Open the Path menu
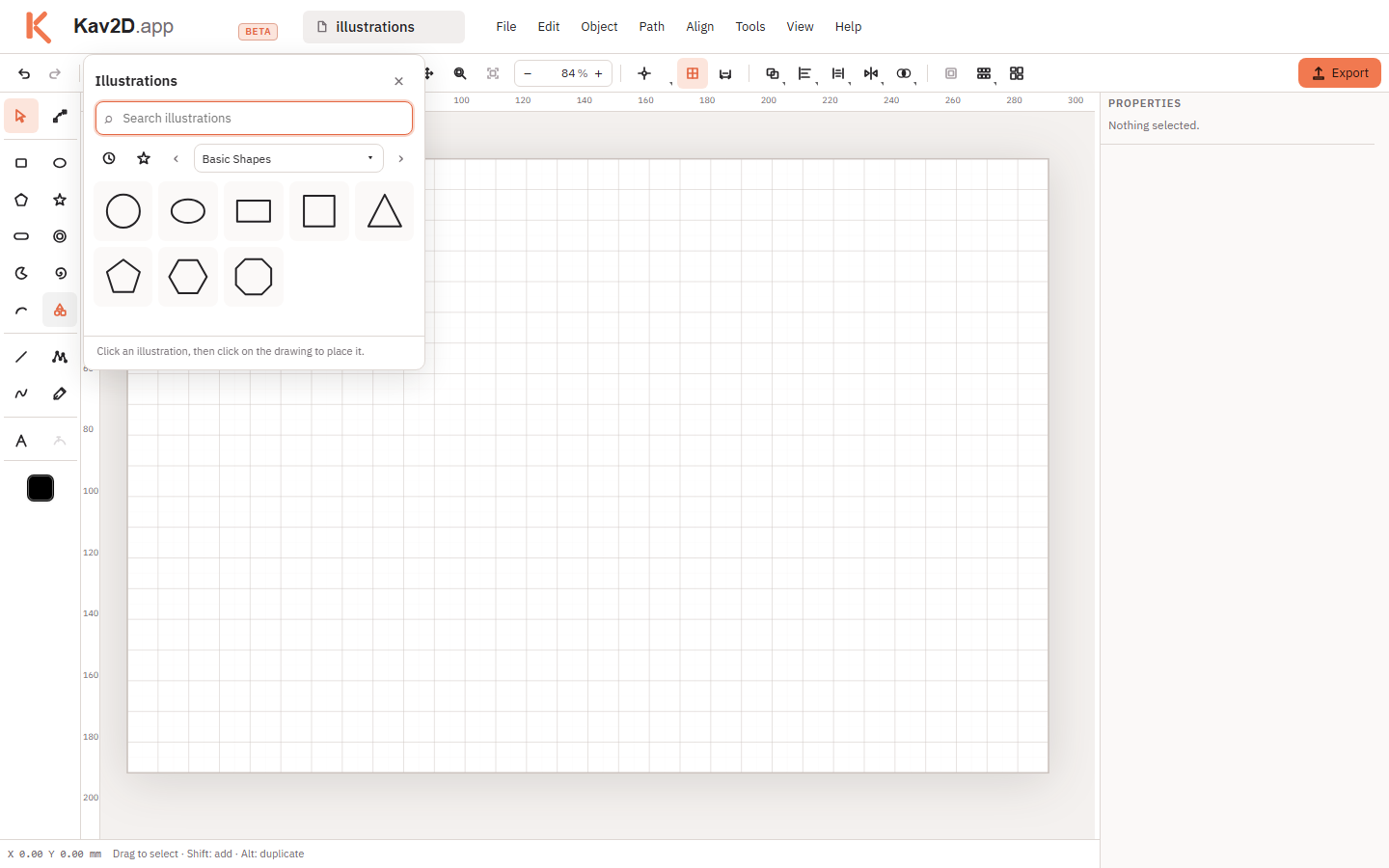Viewport: 1389px width, 868px height. 652,27
